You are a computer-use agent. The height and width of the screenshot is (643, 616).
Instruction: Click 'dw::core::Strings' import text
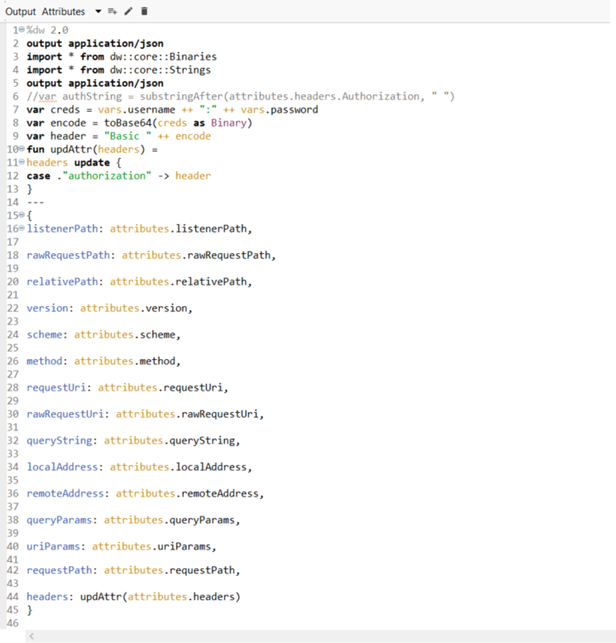pyautogui.click(x=160, y=70)
